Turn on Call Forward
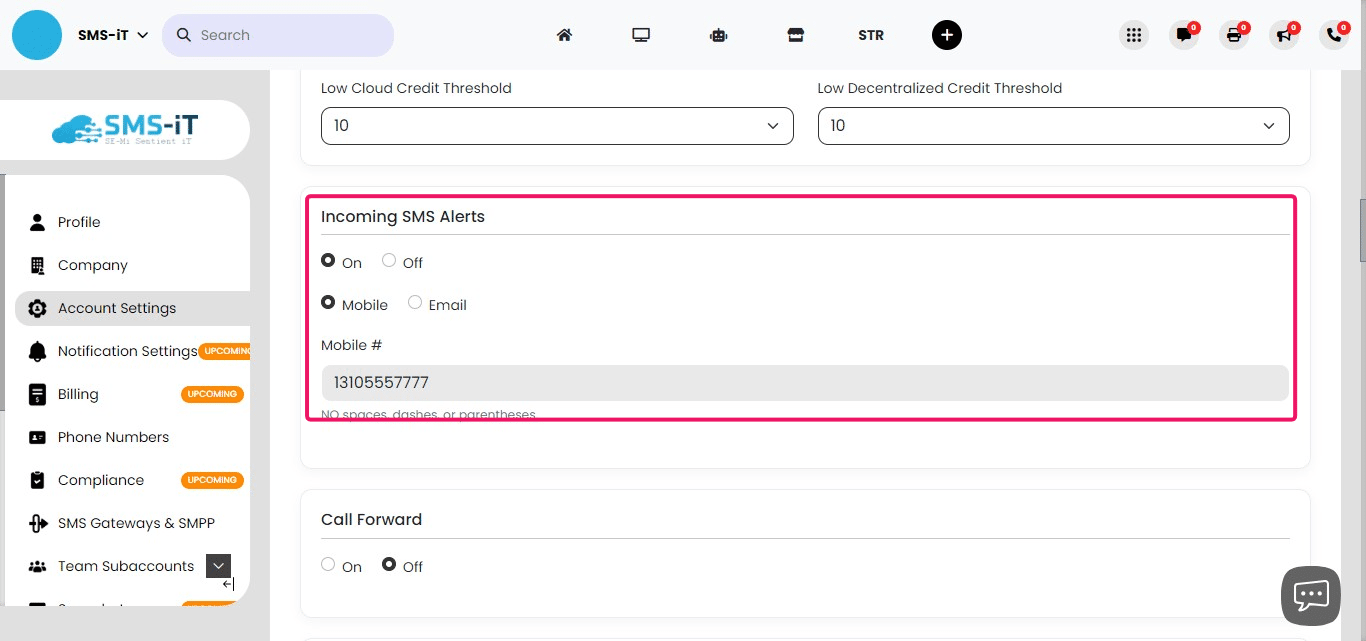Image resolution: width=1366 pixels, height=641 pixels. coord(328,565)
